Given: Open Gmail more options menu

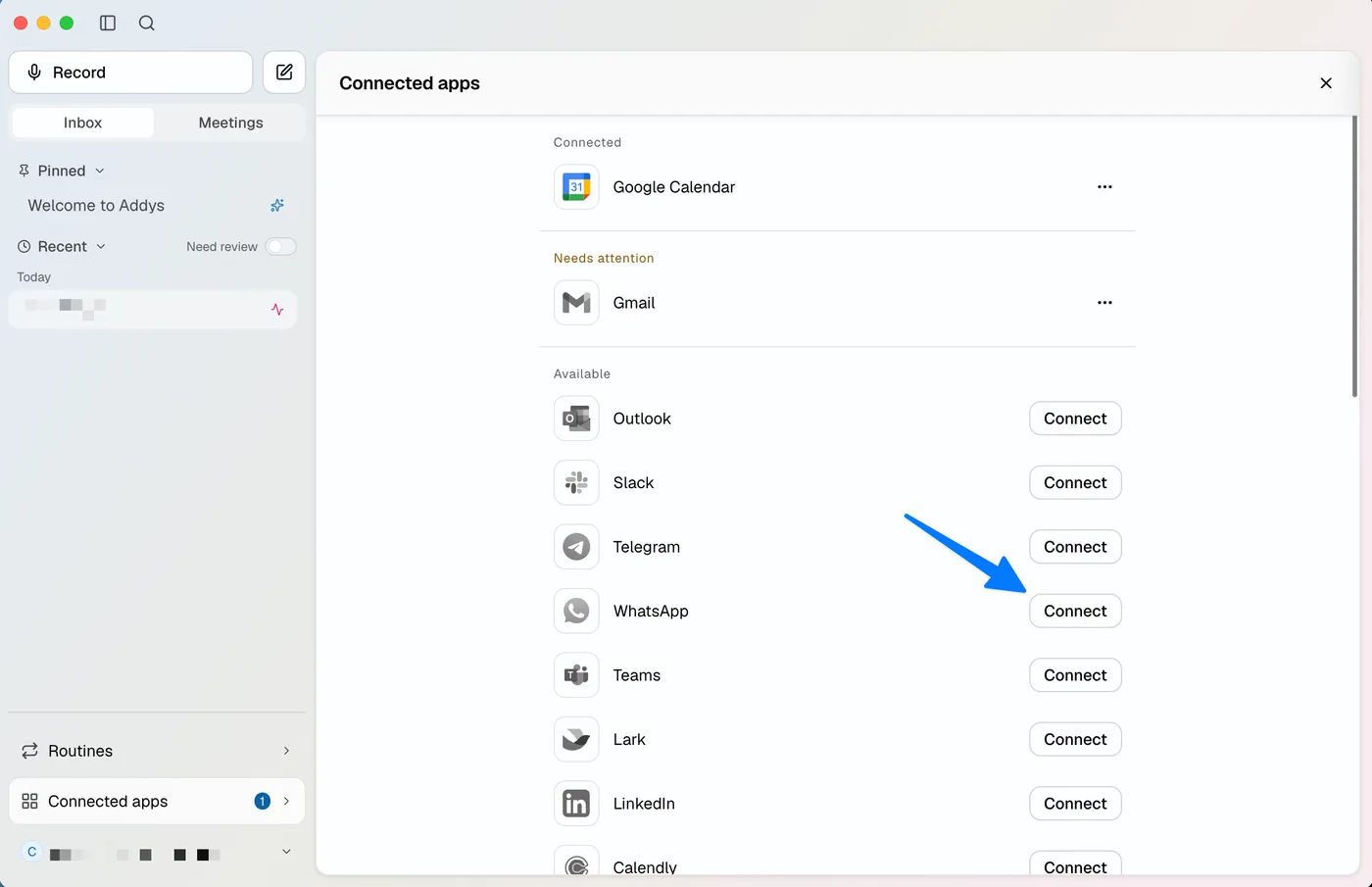Looking at the screenshot, I should click(x=1104, y=303).
